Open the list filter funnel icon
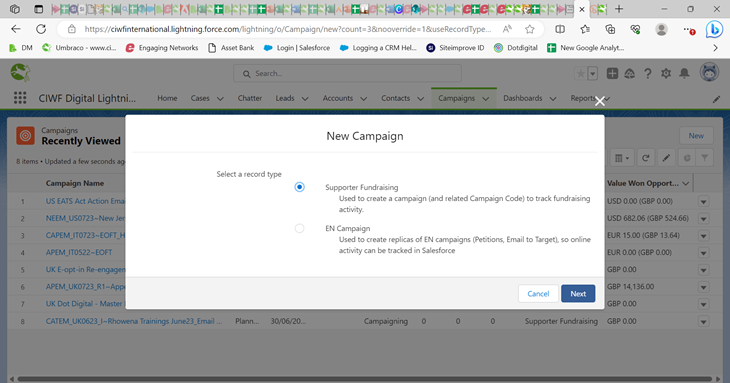 coord(704,158)
